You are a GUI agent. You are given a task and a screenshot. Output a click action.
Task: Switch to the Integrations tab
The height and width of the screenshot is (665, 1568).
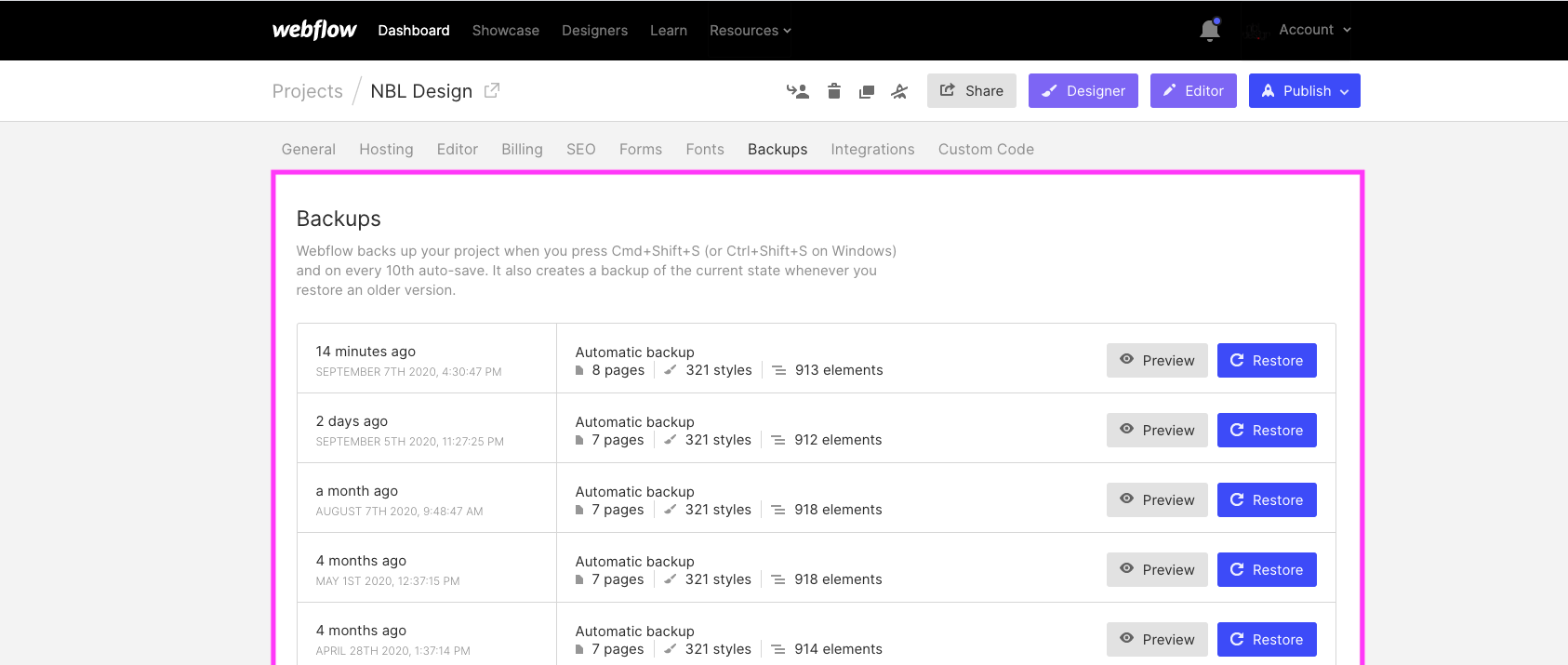(872, 149)
